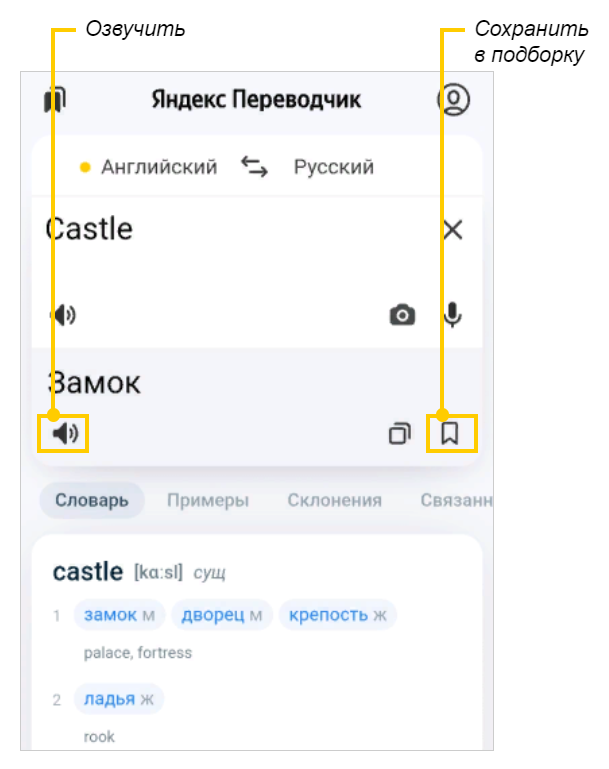Copy the translation text

pos(400,434)
